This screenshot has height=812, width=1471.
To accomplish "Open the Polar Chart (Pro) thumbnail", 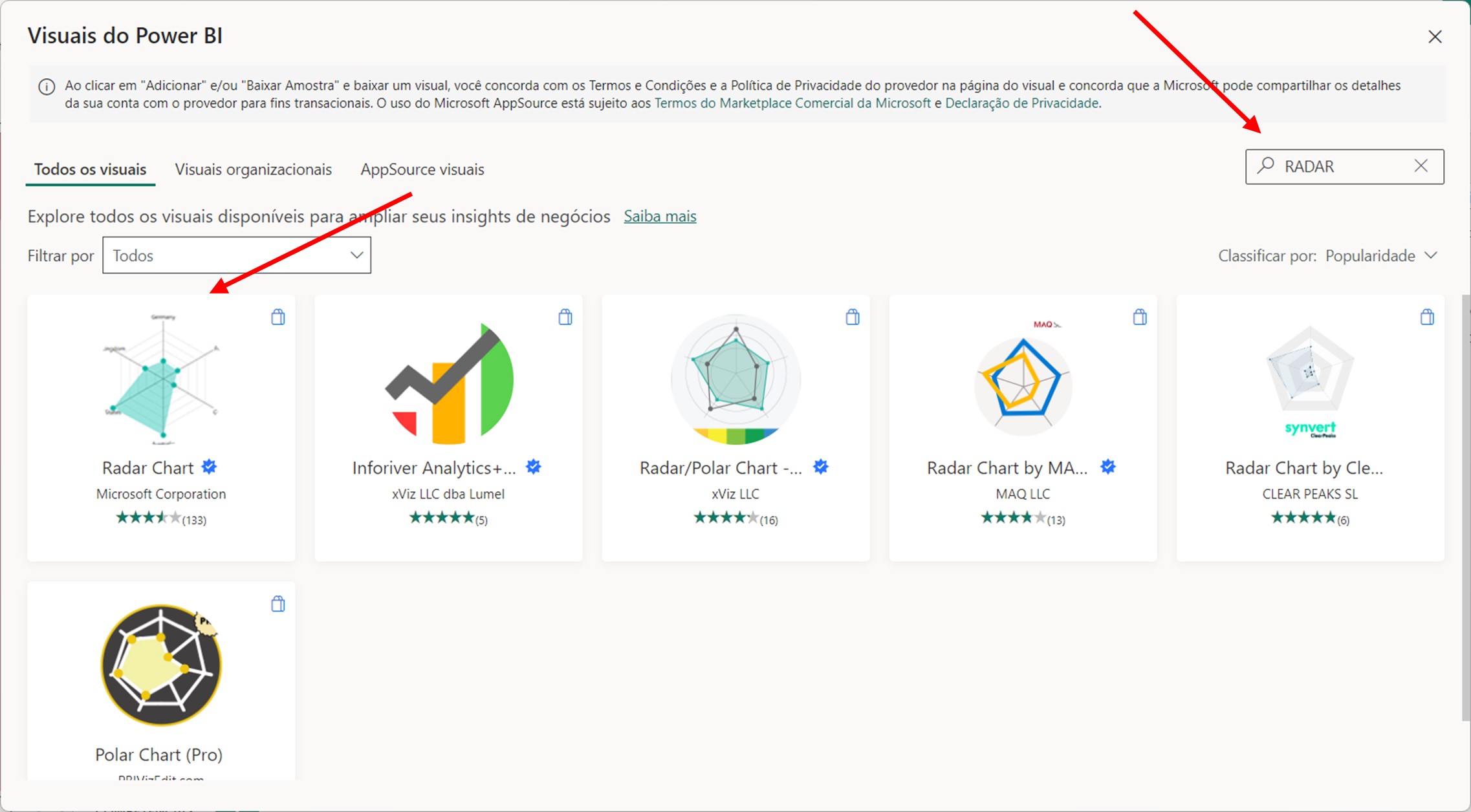I will [161, 665].
